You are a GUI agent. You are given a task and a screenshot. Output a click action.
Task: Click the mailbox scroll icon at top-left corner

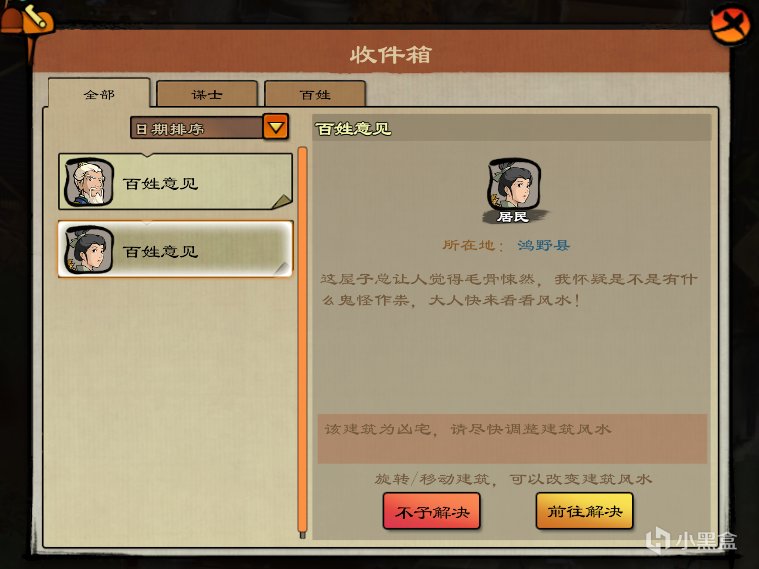click(x=27, y=18)
